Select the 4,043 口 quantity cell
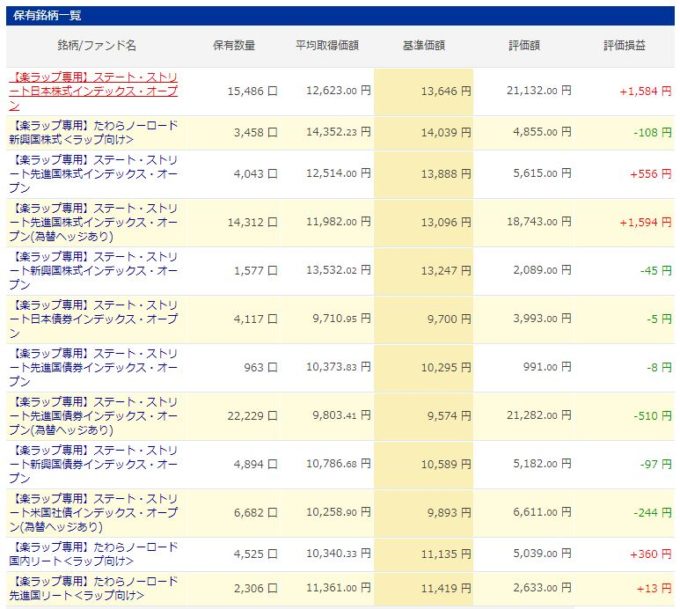The height and width of the screenshot is (609, 680). (x=255, y=174)
